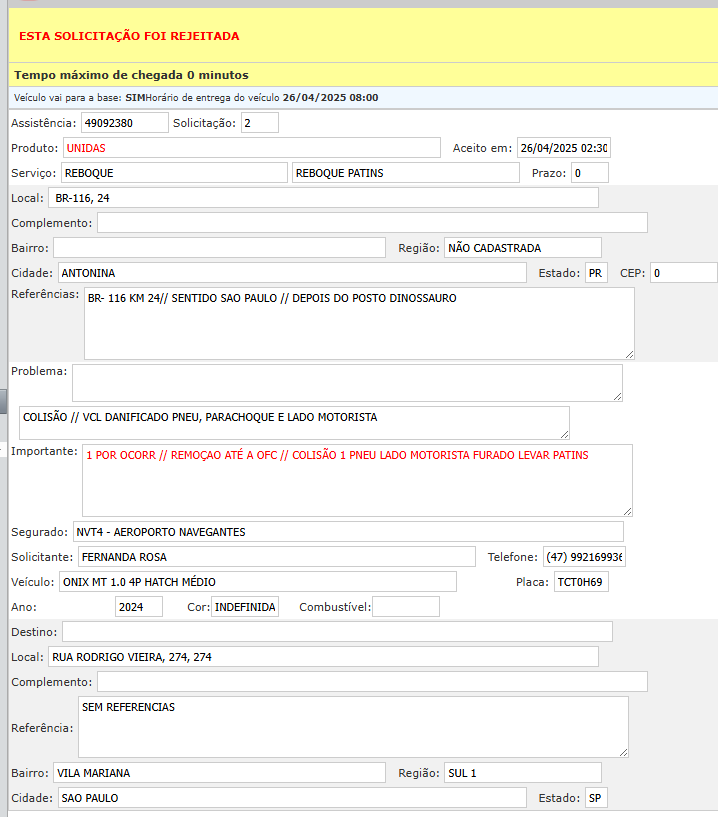
Task: Click the Bairro field VILA MARIANA
Action: point(219,773)
